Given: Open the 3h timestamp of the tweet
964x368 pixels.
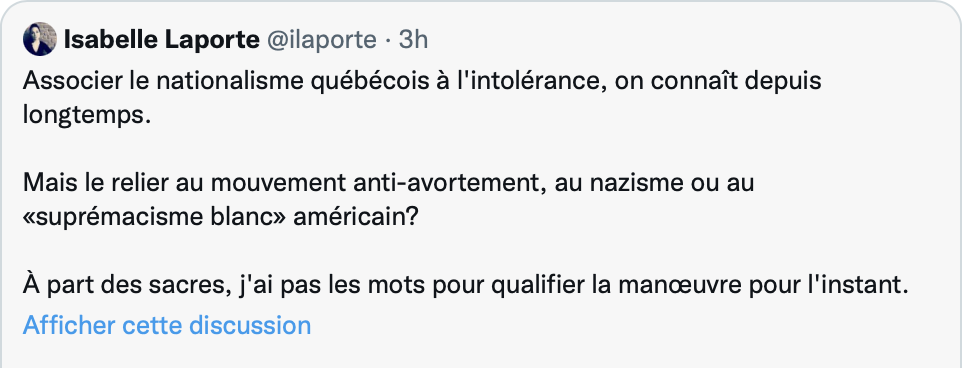Looking at the screenshot, I should [x=413, y=40].
